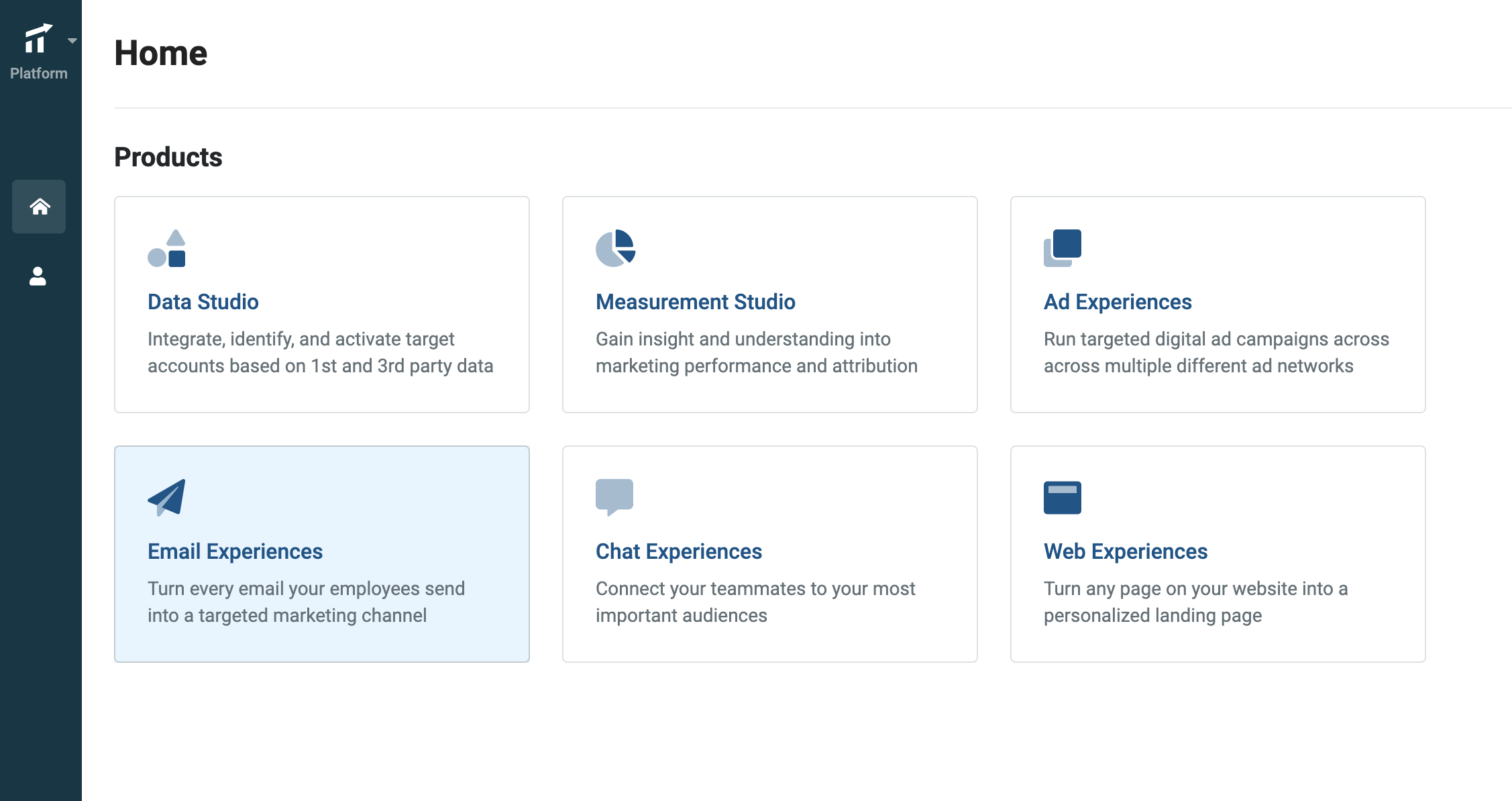Click the Data Studio card description text
Image resolution: width=1512 pixels, height=801 pixels.
click(321, 352)
